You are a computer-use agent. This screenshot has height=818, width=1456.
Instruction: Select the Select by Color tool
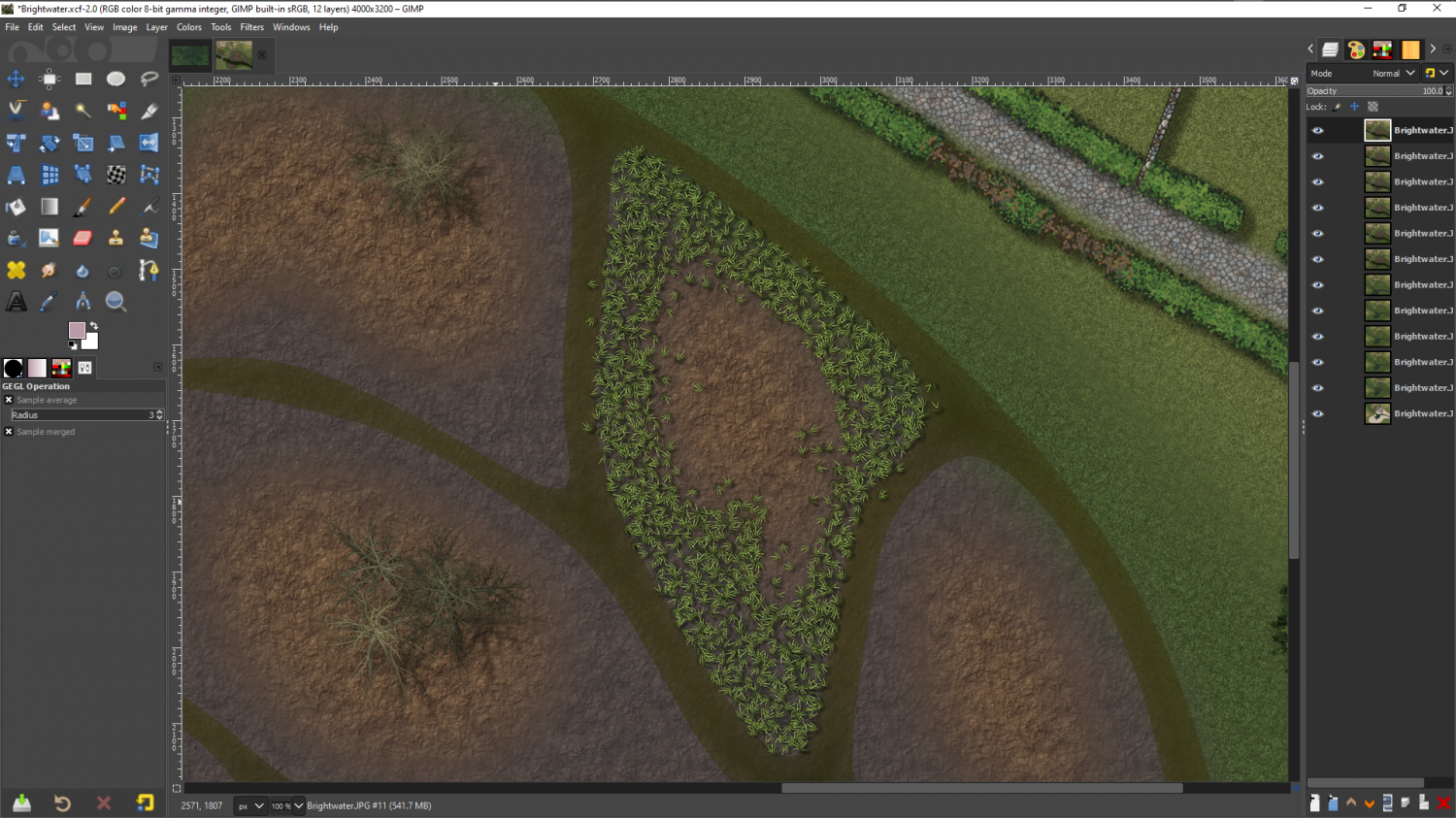tap(116, 111)
